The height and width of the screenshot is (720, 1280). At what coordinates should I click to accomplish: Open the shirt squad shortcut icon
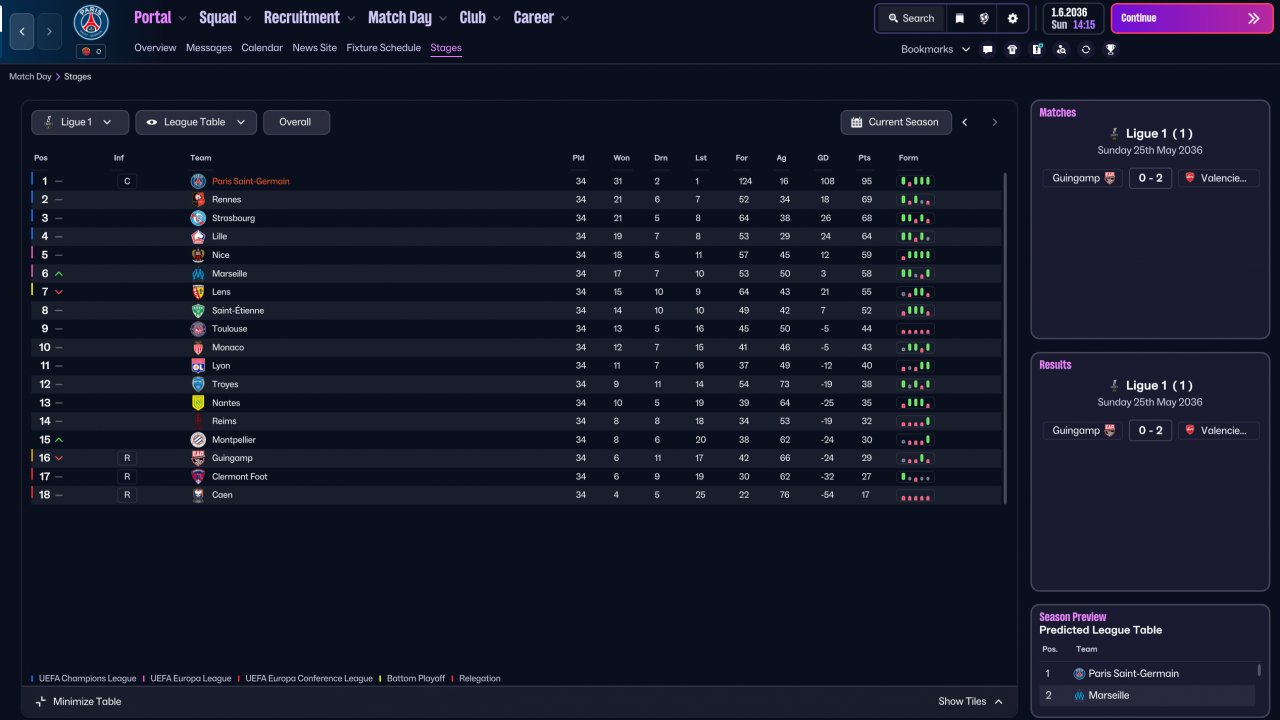(1012, 49)
